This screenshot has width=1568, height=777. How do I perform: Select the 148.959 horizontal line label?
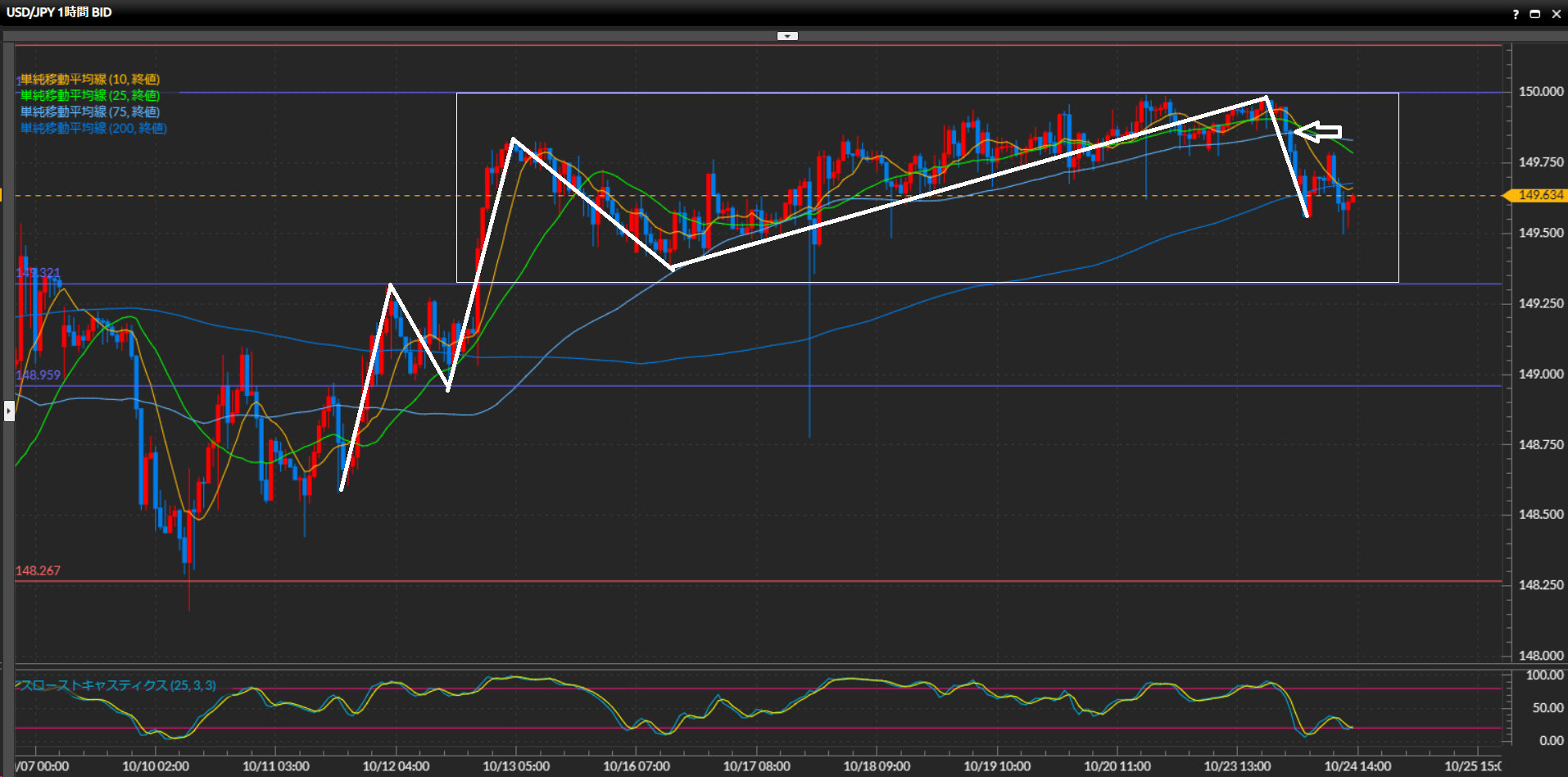click(38, 375)
